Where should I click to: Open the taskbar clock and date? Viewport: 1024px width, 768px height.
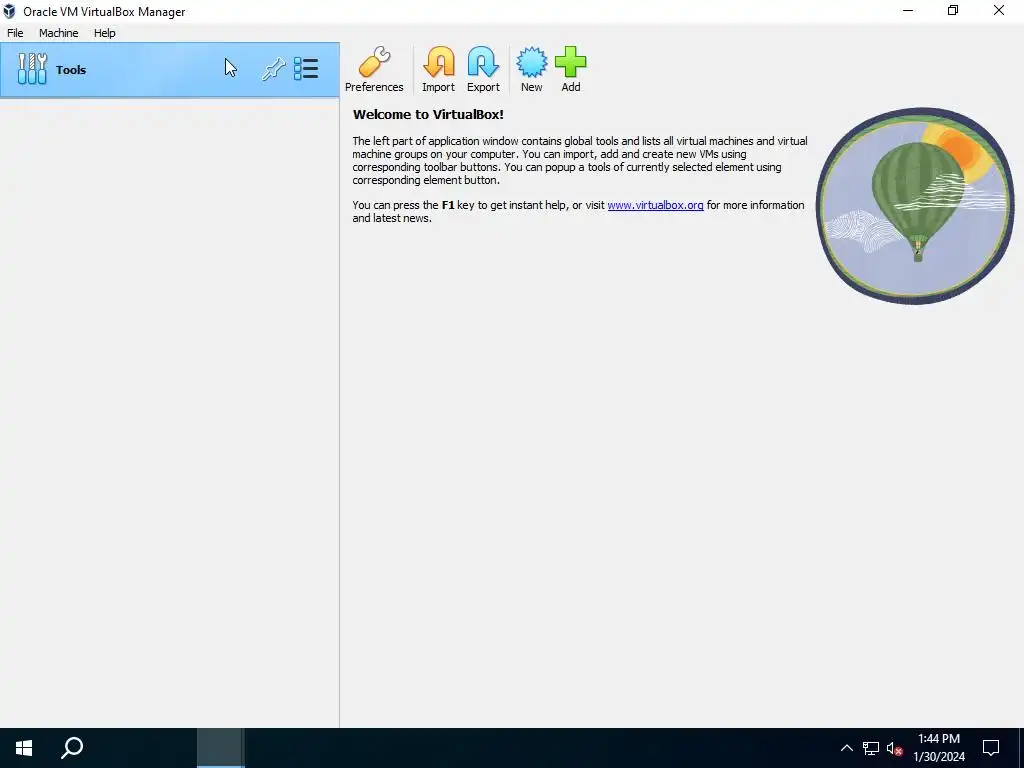click(939, 748)
